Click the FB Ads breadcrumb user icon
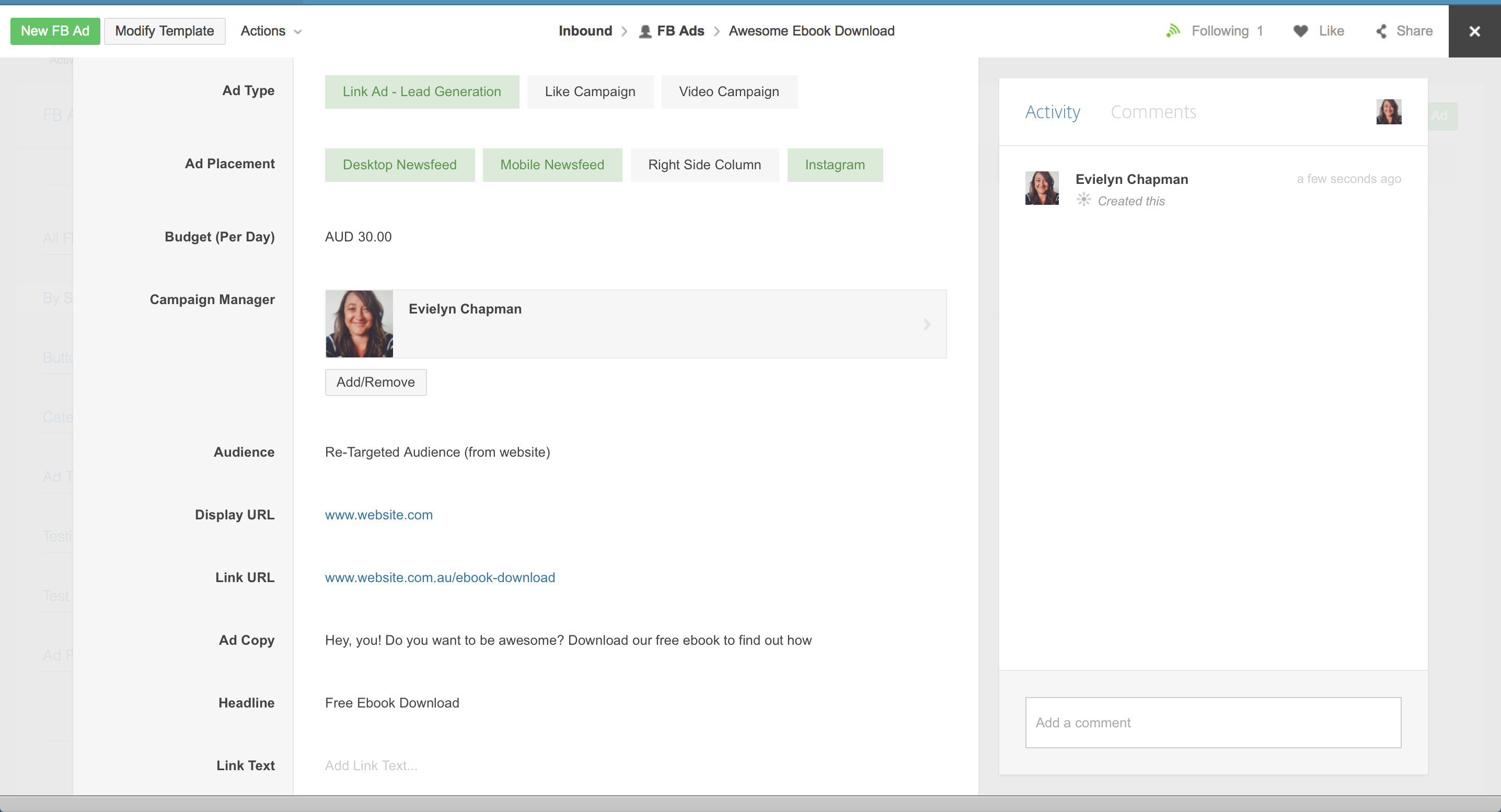The image size is (1501, 812). 644,31
